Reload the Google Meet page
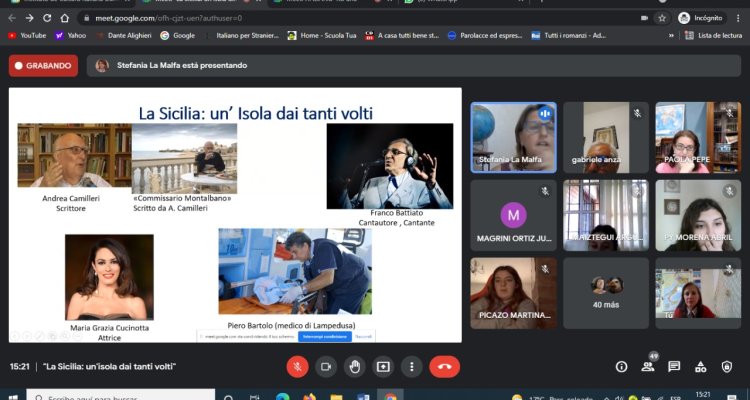The height and width of the screenshot is (400, 750). tap(47, 18)
